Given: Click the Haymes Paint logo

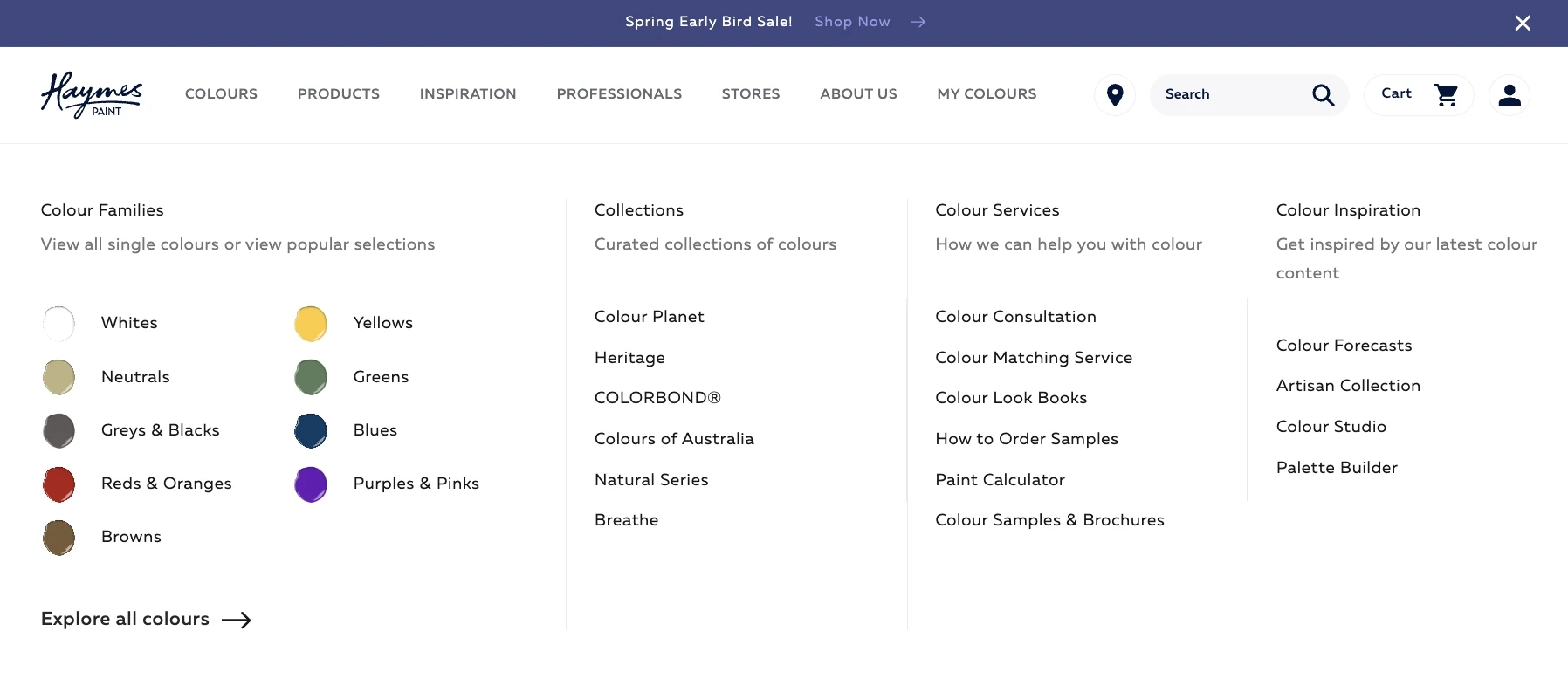Looking at the screenshot, I should click(92, 94).
